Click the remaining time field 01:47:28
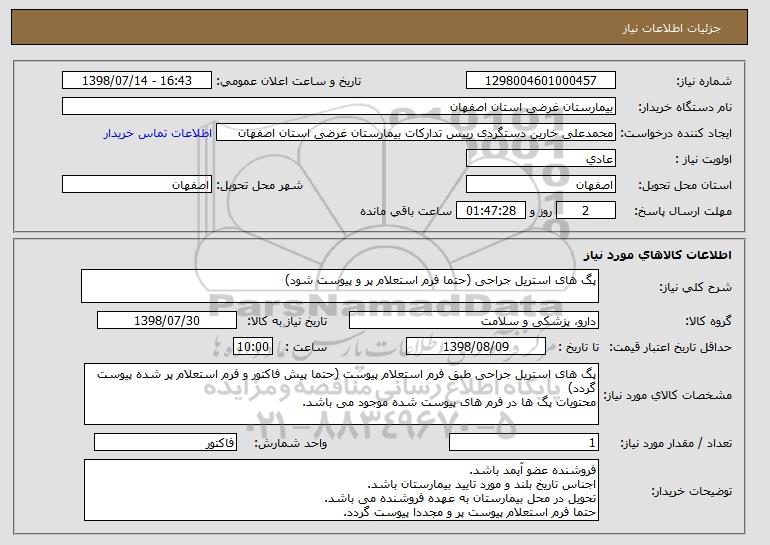Viewport: 770px width, 545px height. click(491, 211)
